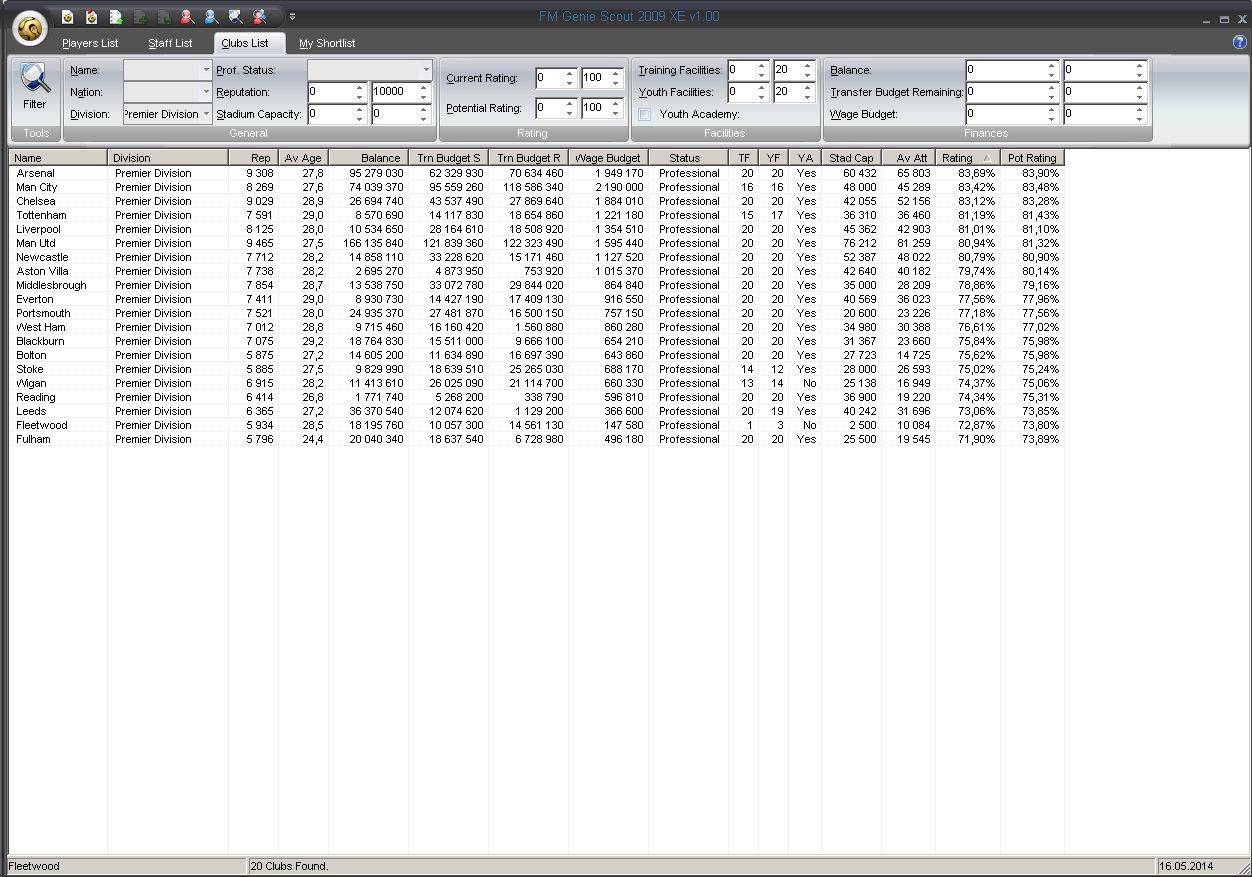Image resolution: width=1252 pixels, height=877 pixels.
Task: Expand the Prof. Status dropdown
Action: click(426, 70)
